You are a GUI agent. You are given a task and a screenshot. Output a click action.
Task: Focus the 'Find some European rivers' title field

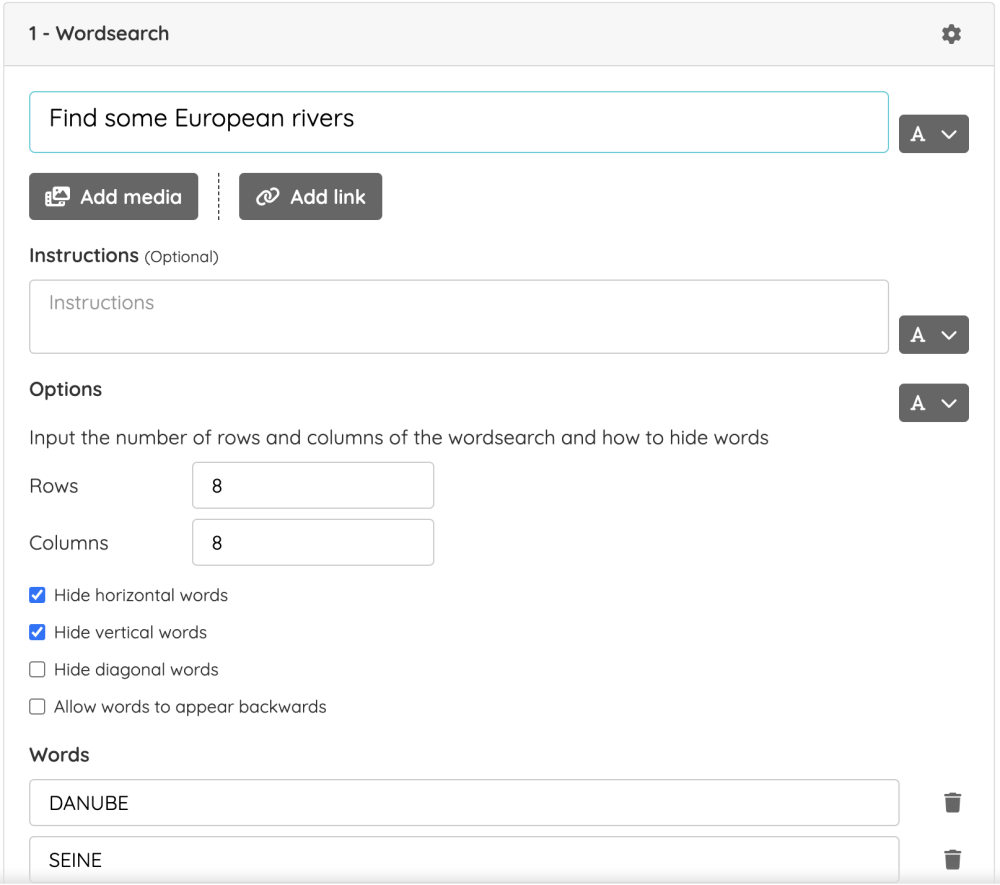pyautogui.click(x=459, y=122)
